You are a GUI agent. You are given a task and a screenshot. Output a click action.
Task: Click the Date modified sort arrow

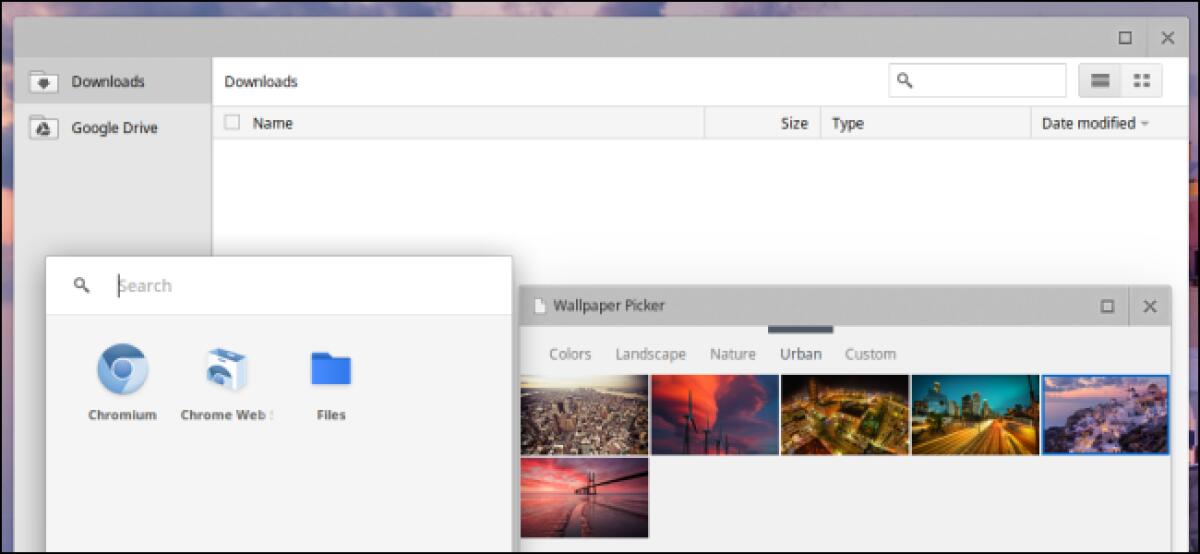point(1144,123)
